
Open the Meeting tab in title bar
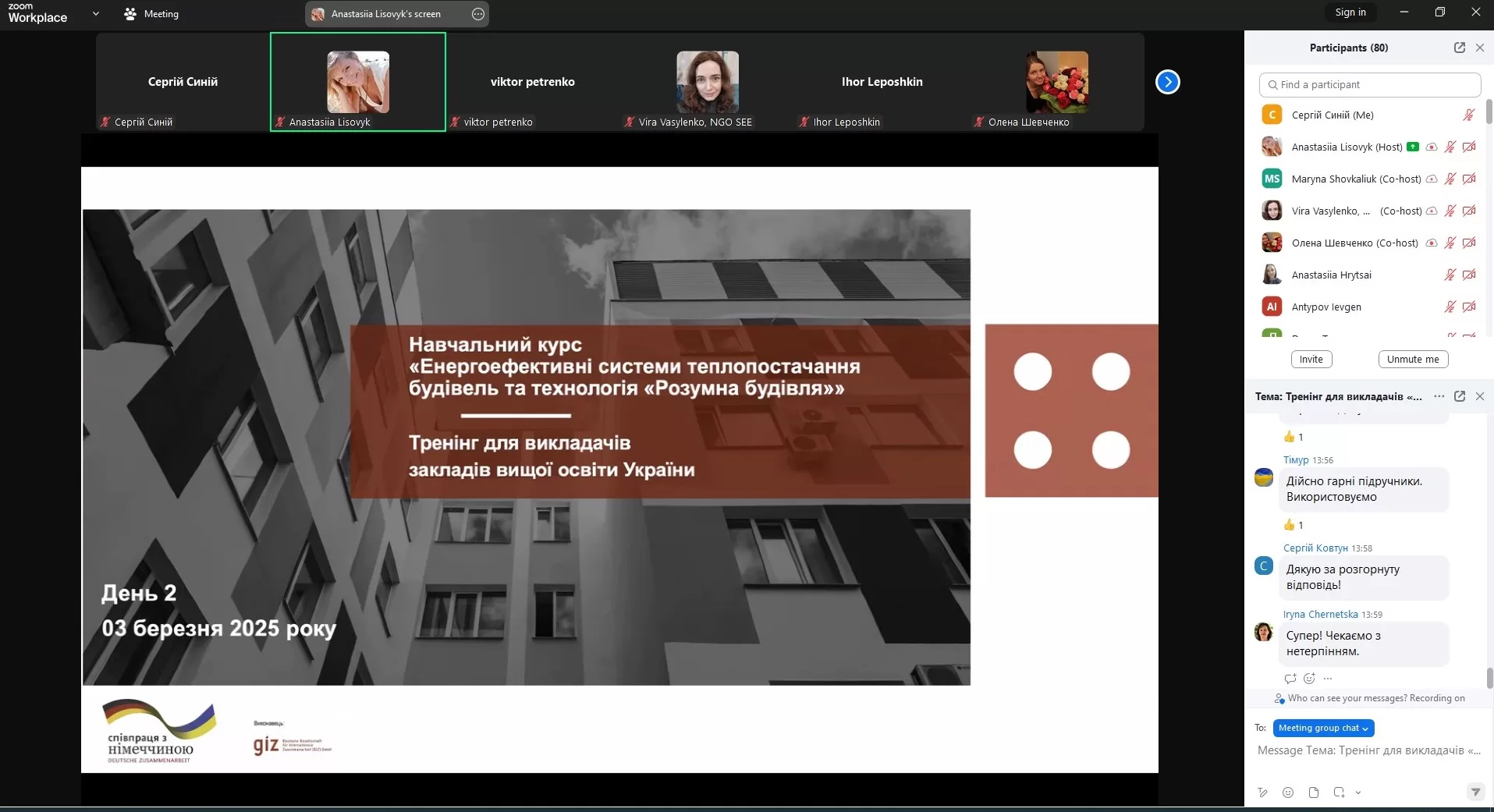tap(151, 14)
